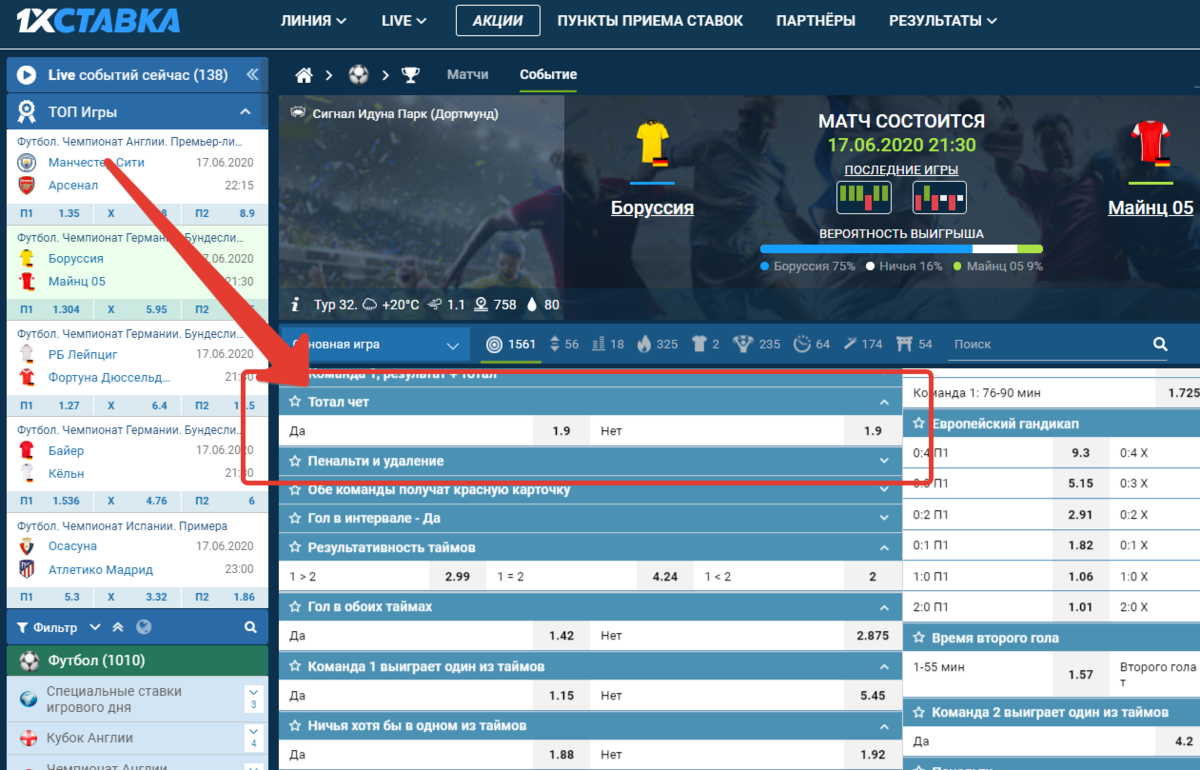Screen dimensions: 1200x770
Task: Click the search magnifier in the markets bar
Action: 1160,344
